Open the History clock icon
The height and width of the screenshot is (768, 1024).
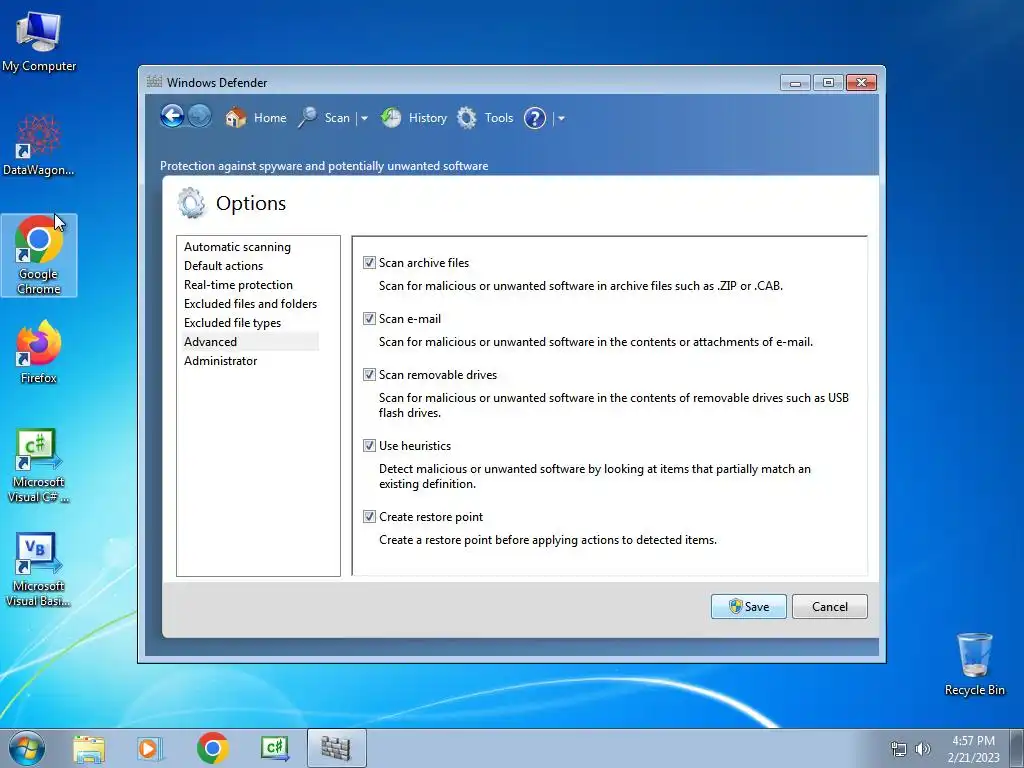click(391, 118)
